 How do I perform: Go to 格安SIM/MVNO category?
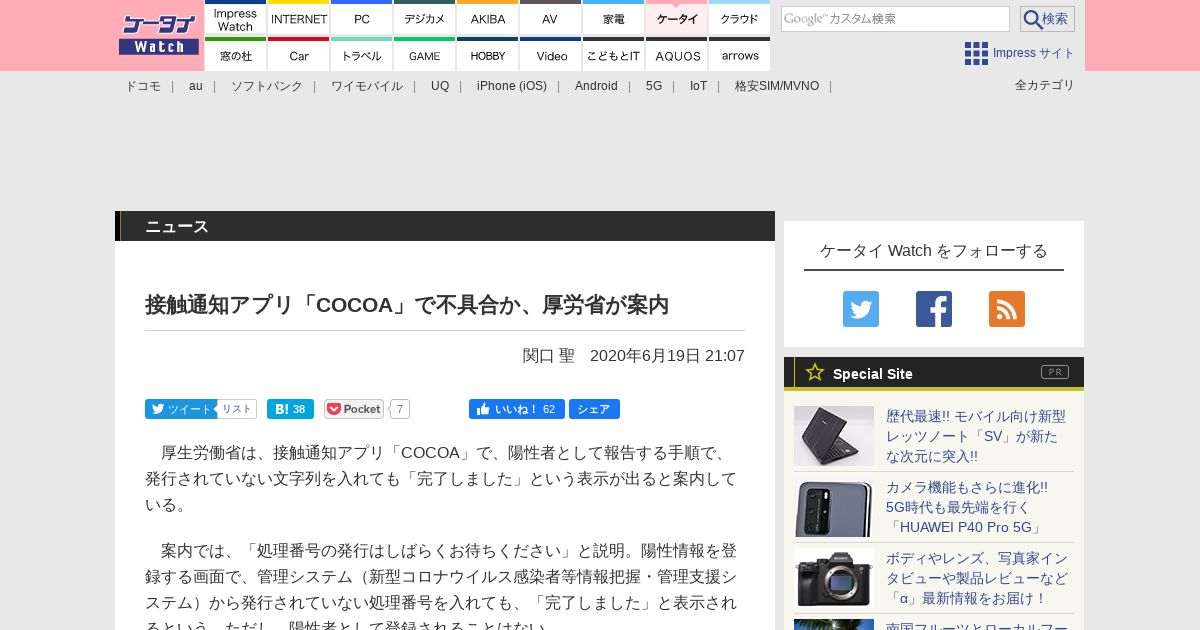point(777,86)
